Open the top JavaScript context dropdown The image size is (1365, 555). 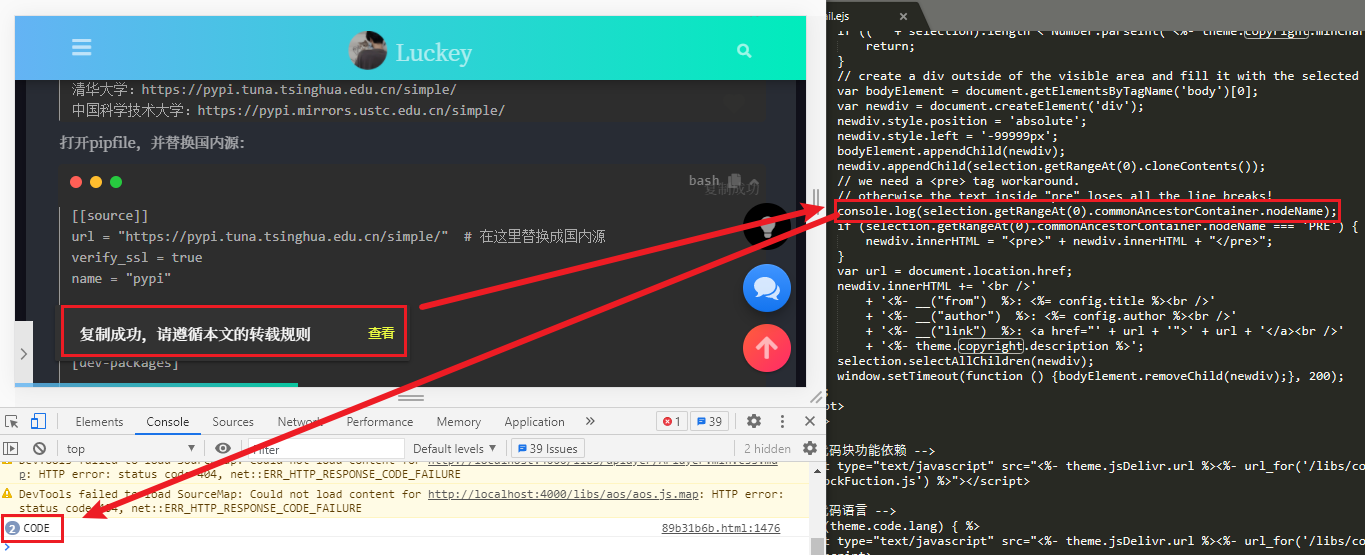130,449
